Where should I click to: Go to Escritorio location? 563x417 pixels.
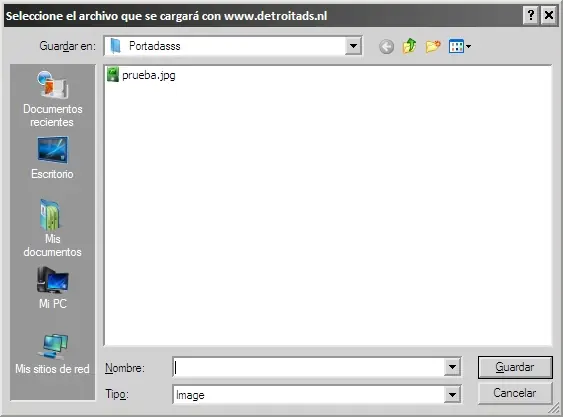point(52,158)
